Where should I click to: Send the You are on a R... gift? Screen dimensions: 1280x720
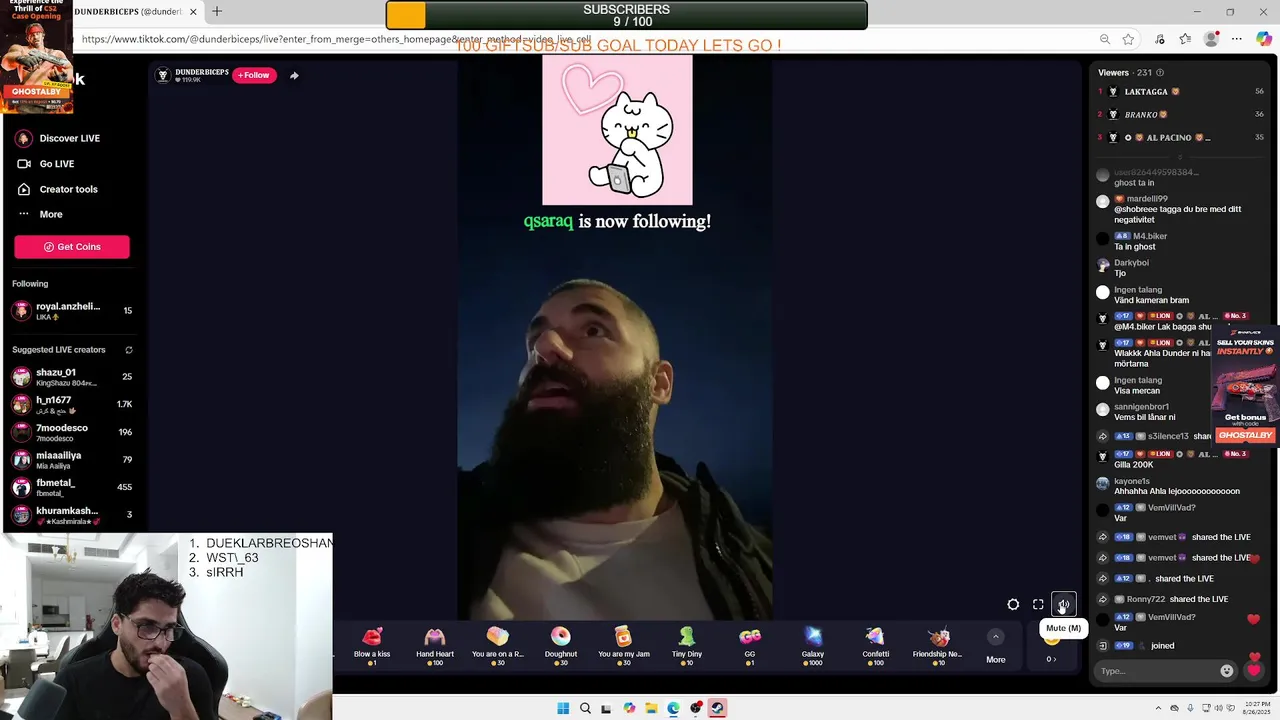(498, 646)
